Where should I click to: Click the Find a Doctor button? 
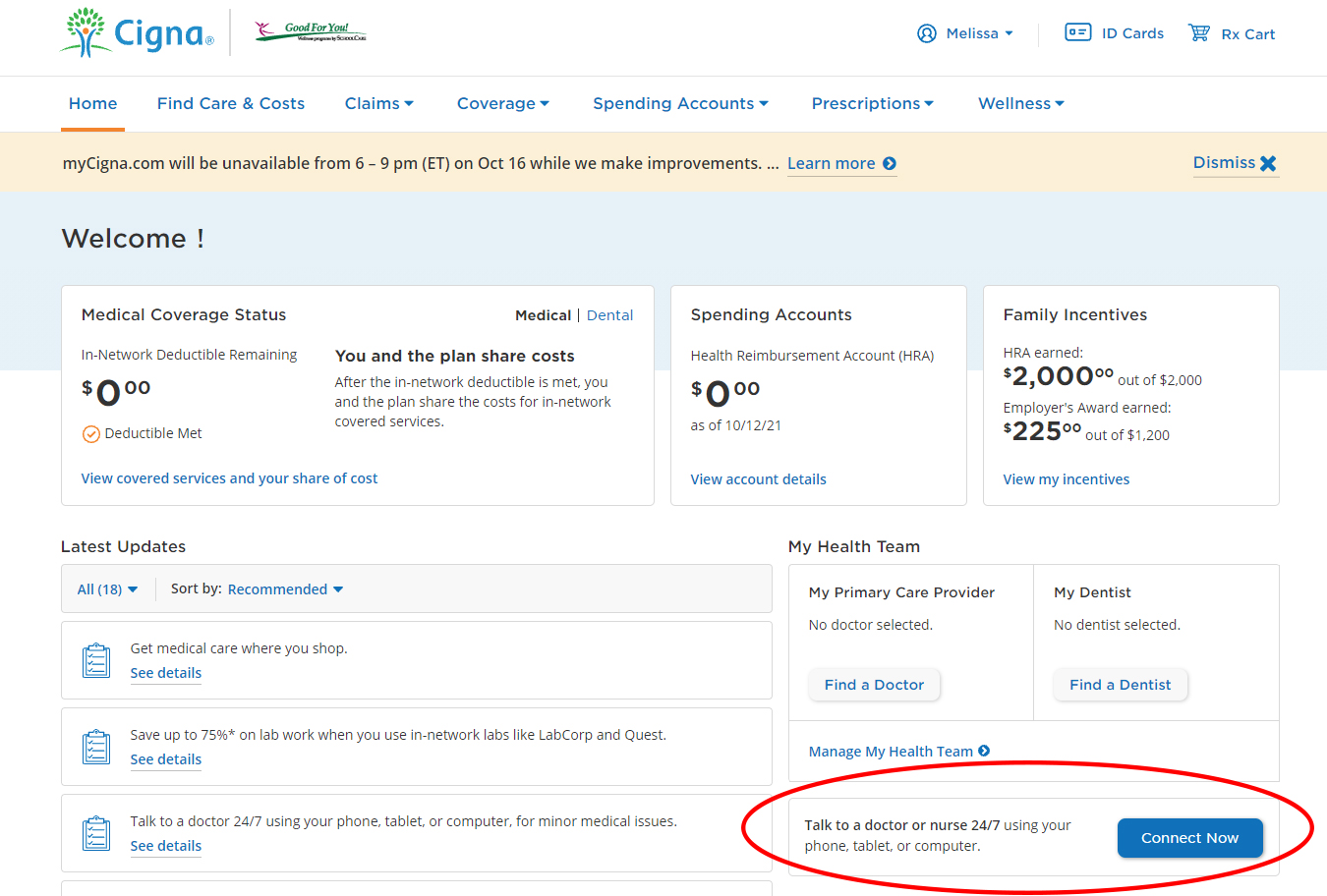tap(874, 685)
